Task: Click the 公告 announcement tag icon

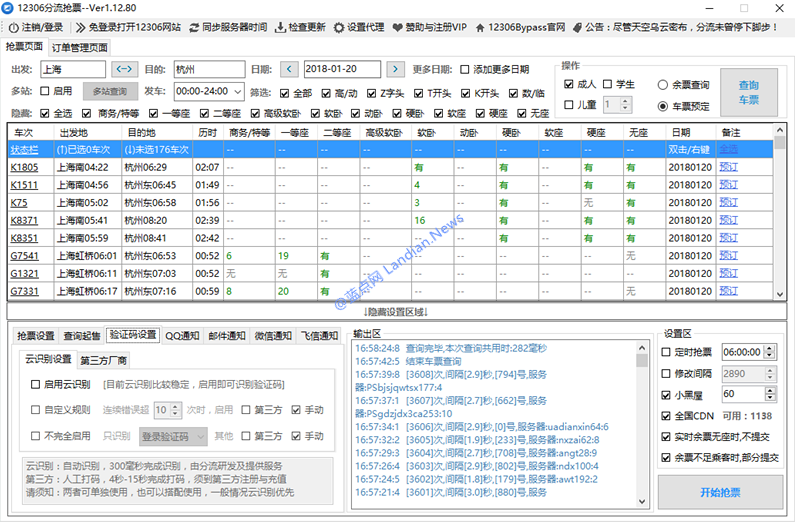Action: [577, 27]
